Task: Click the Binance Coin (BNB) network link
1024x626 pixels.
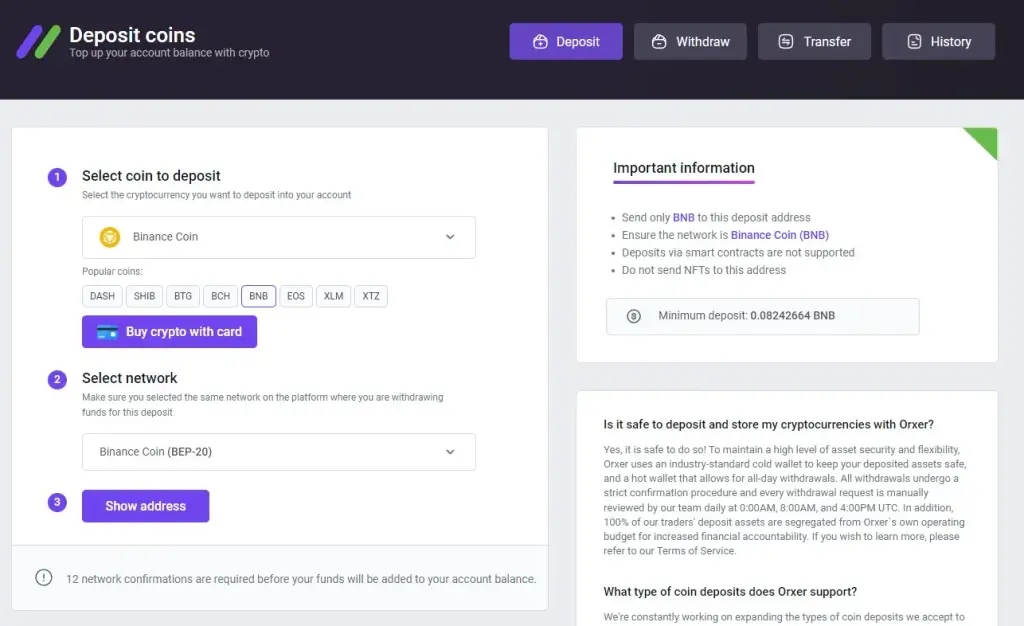Action: click(x=780, y=235)
